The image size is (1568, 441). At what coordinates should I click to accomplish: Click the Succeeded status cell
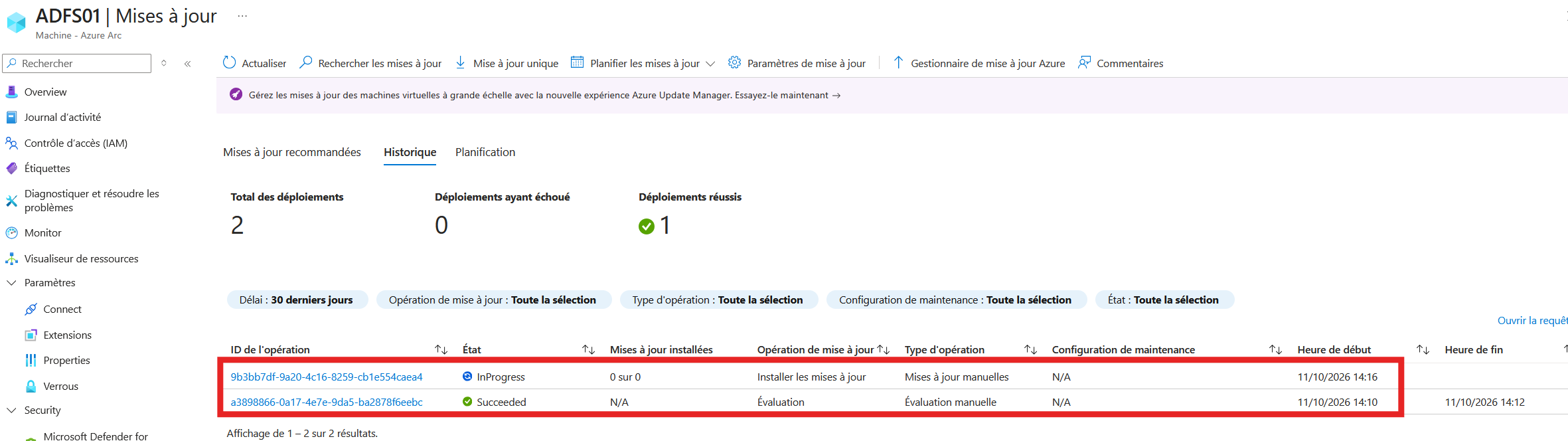click(x=495, y=402)
